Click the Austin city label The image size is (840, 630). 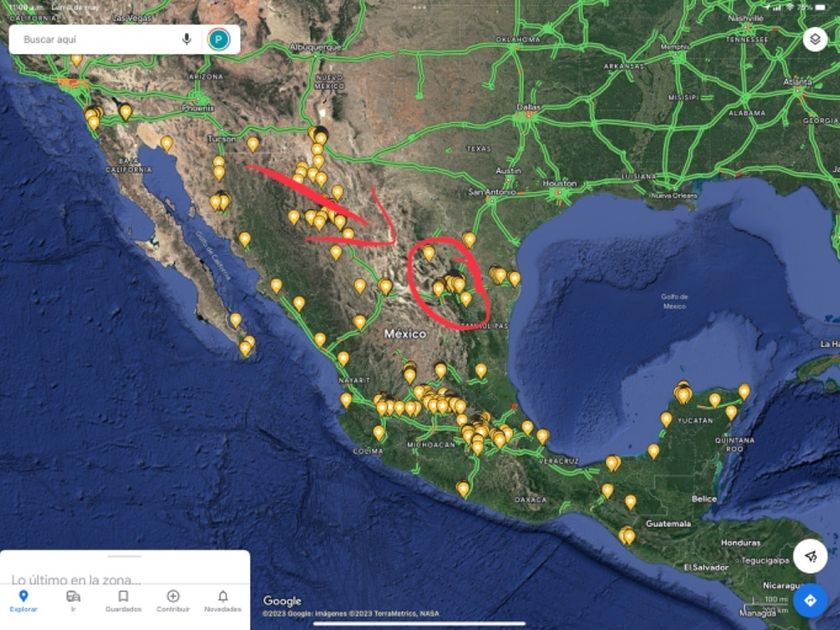[508, 171]
